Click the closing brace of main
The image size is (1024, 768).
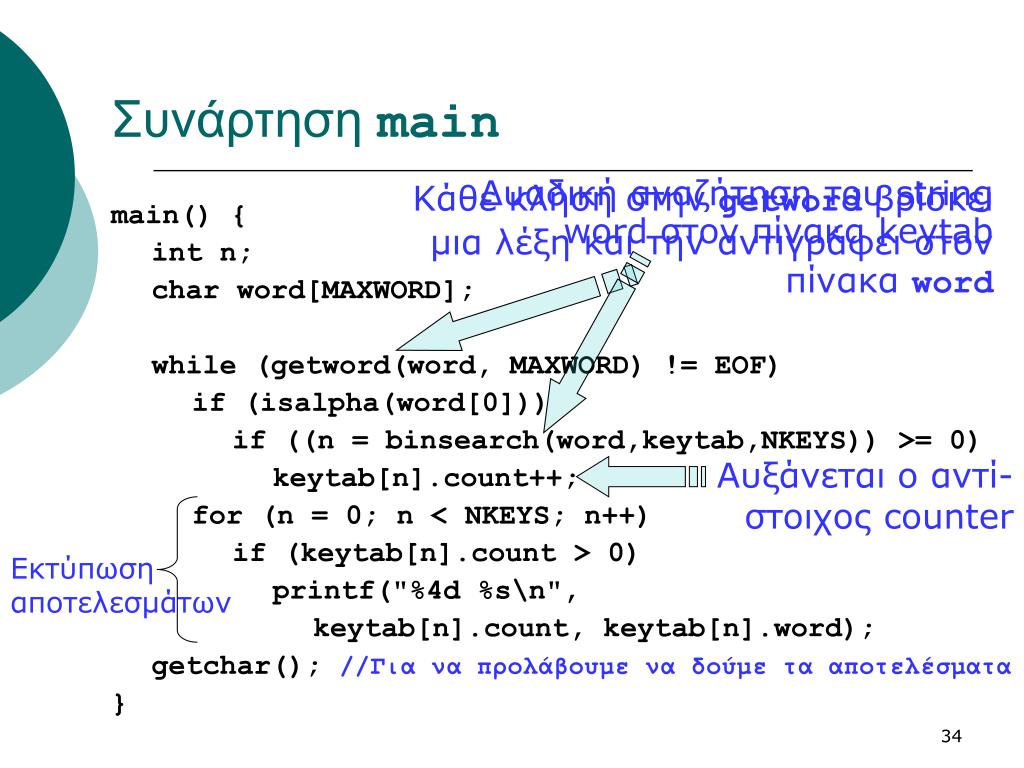tap(119, 704)
